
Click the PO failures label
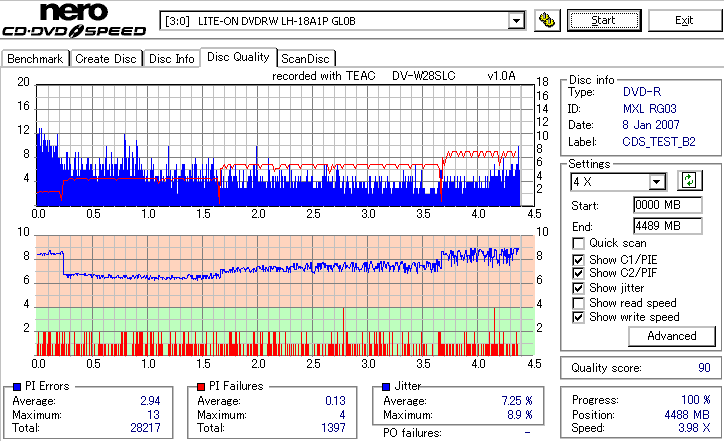pyautogui.click(x=412, y=433)
